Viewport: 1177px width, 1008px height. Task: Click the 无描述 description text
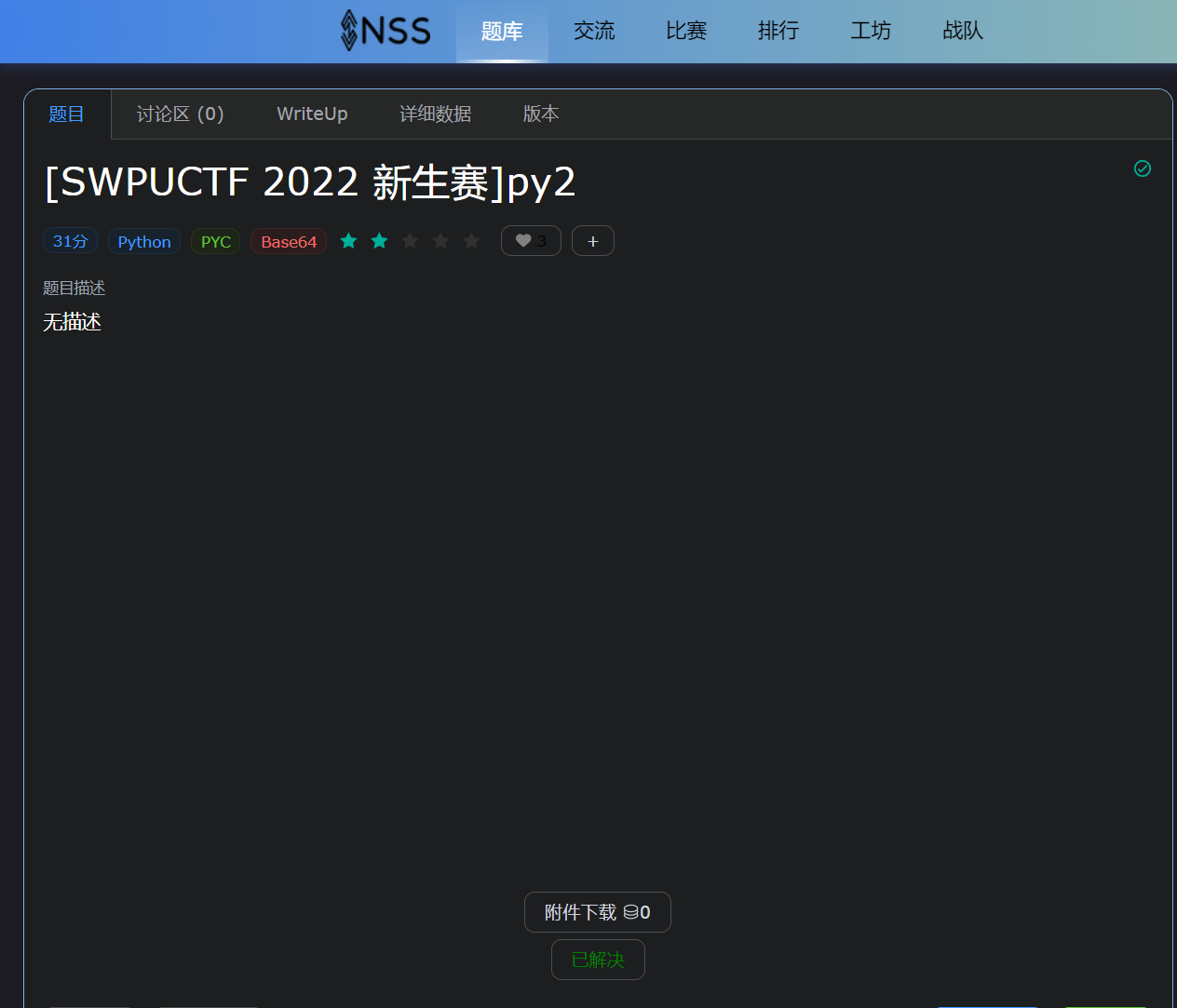(x=72, y=322)
